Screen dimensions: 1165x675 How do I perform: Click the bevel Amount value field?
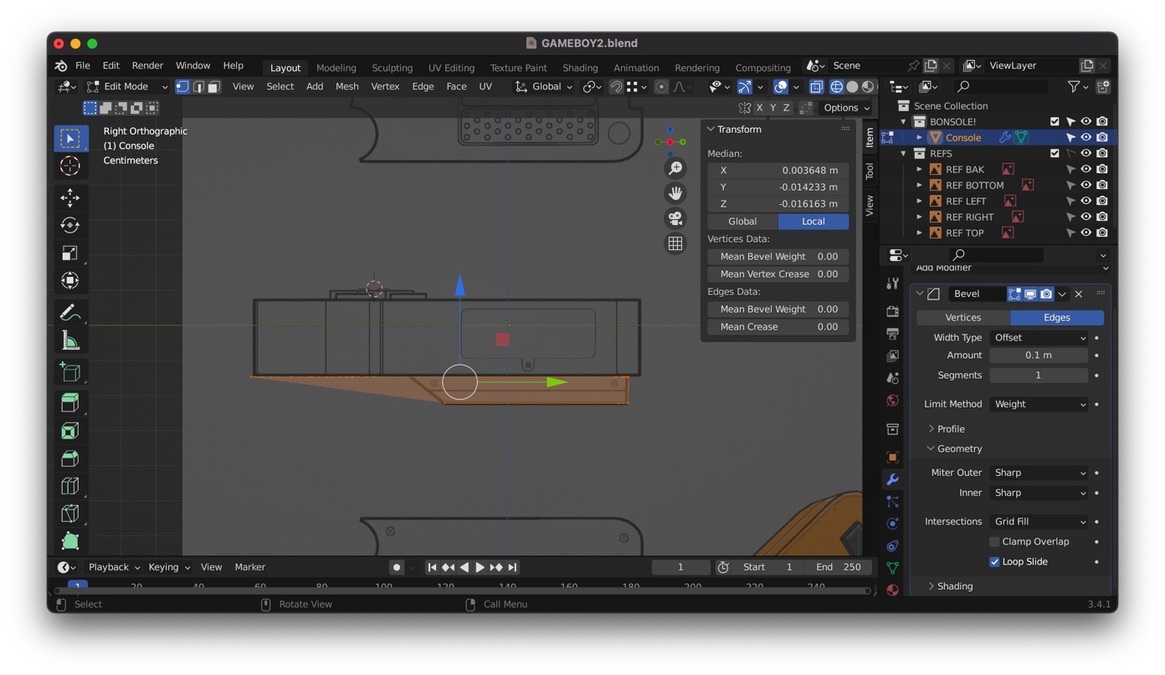pyautogui.click(x=1038, y=355)
